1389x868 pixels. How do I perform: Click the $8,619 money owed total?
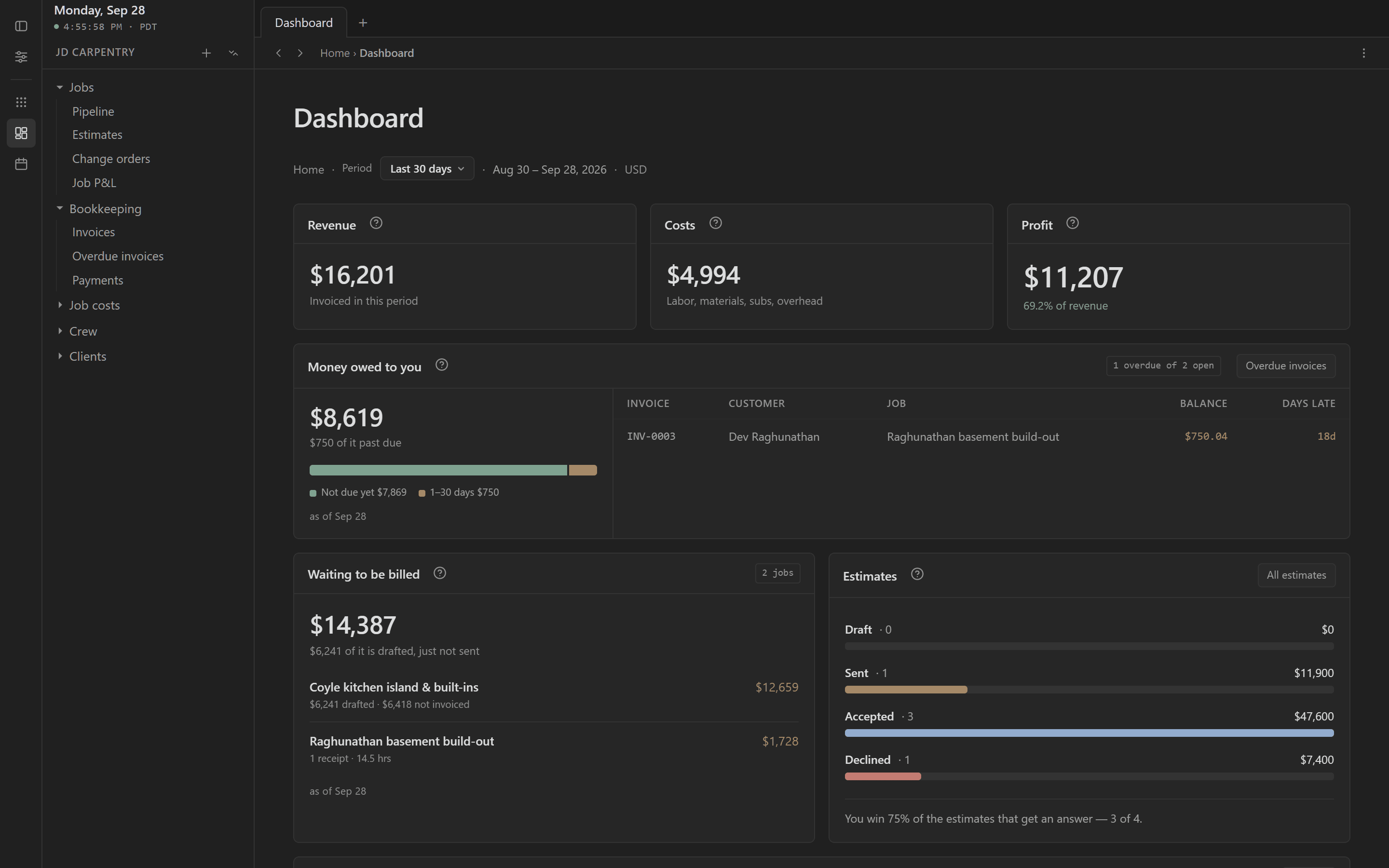[x=346, y=417]
